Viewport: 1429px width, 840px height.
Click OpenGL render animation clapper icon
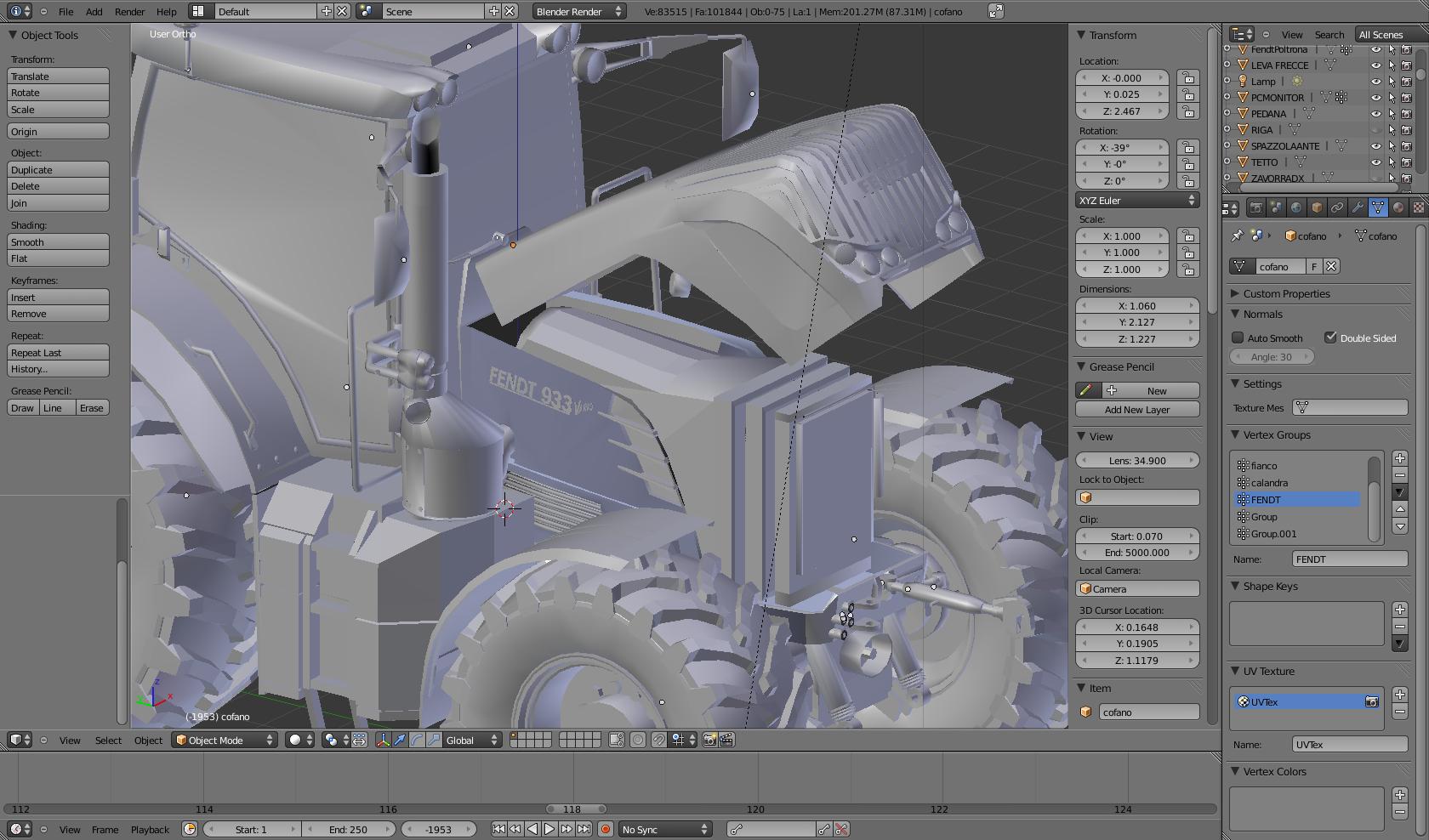coord(727,740)
